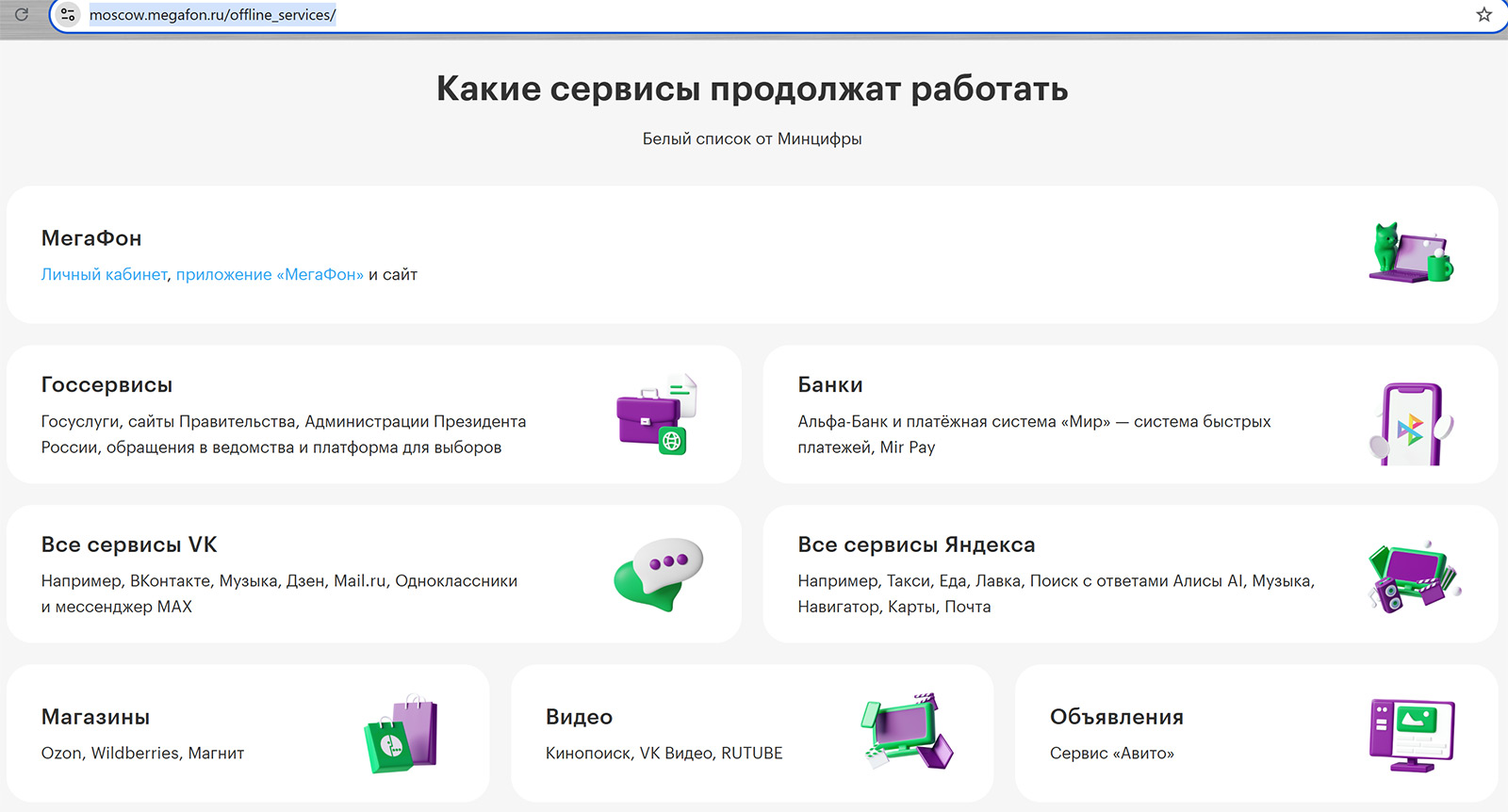Click the purple briefcase Госсервисы icon
1508x812 pixels.
(657, 414)
